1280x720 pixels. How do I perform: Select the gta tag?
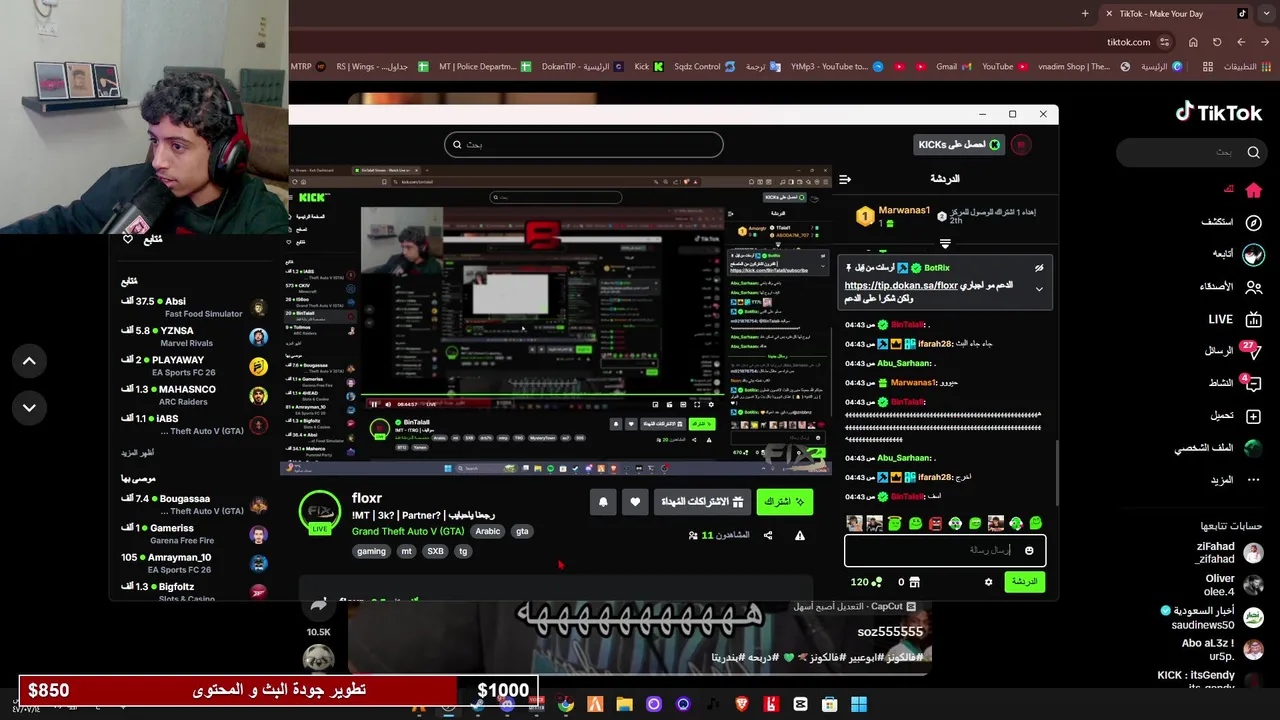[522, 532]
